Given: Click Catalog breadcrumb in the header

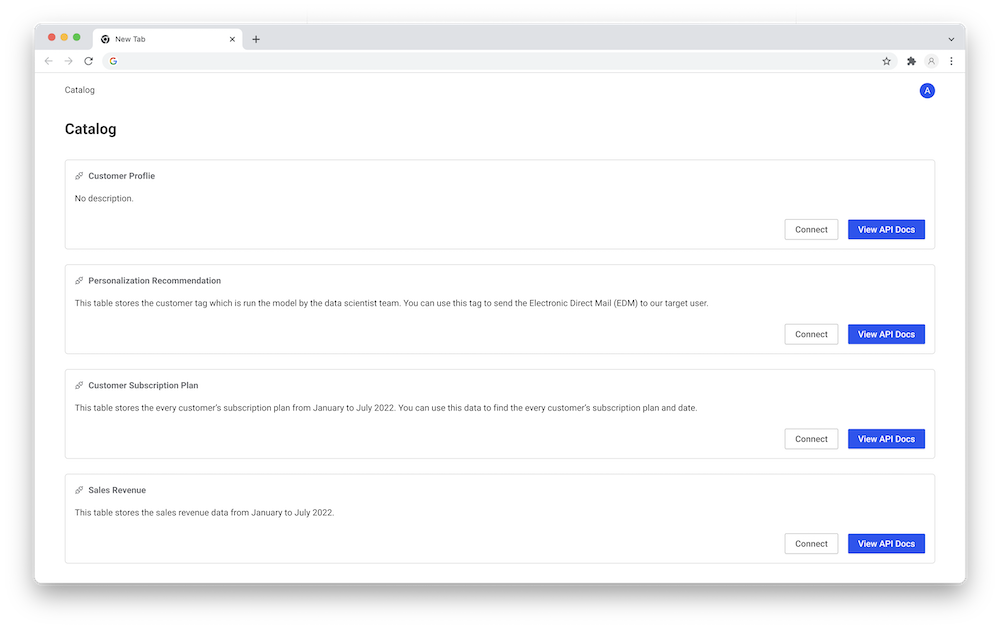Looking at the screenshot, I should click(80, 90).
